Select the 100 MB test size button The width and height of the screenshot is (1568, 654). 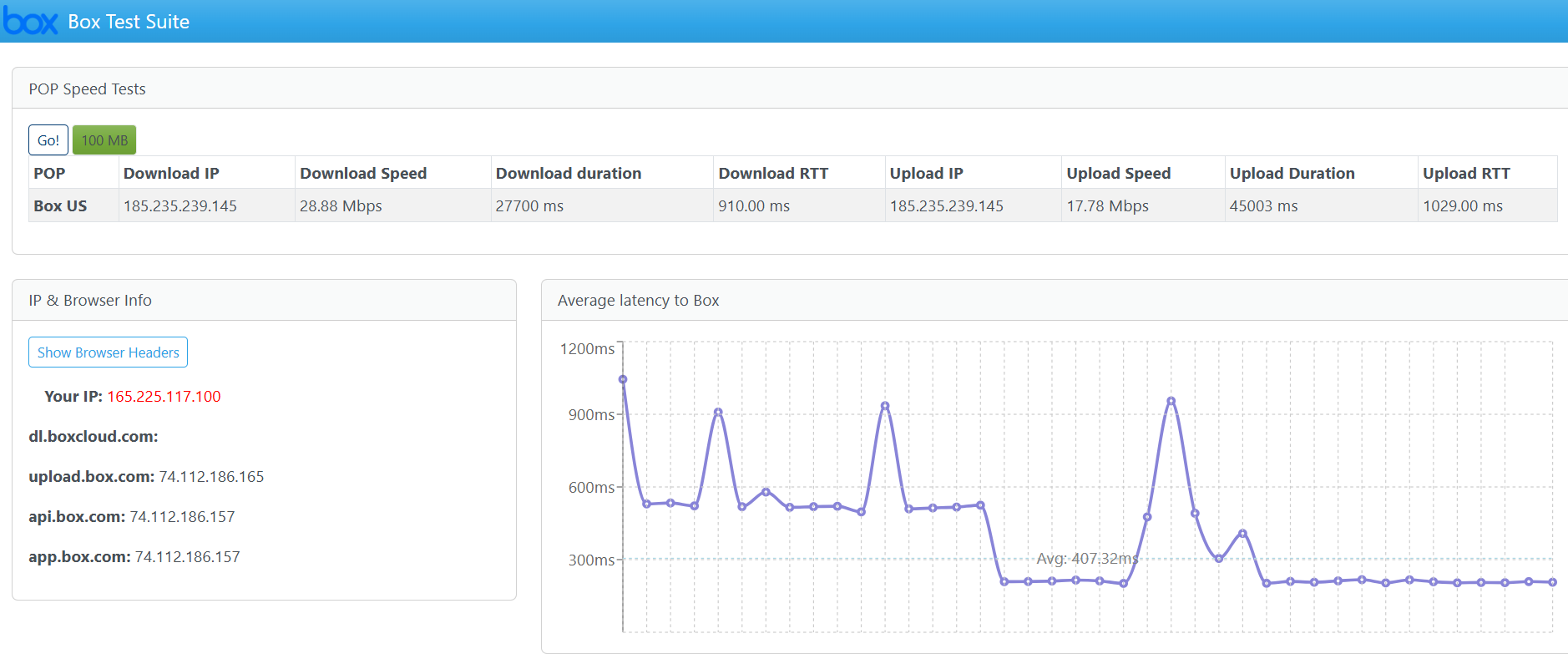pyautogui.click(x=104, y=140)
